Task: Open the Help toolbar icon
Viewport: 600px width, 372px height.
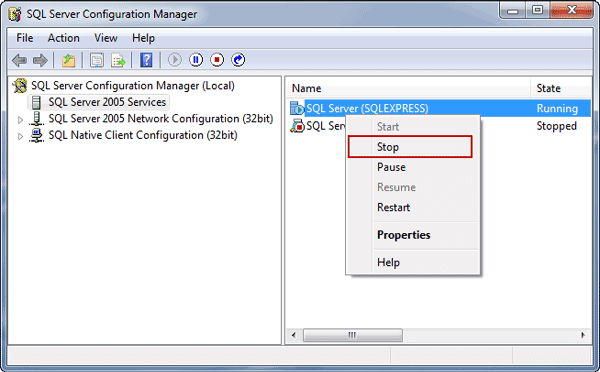Action: pyautogui.click(x=146, y=60)
